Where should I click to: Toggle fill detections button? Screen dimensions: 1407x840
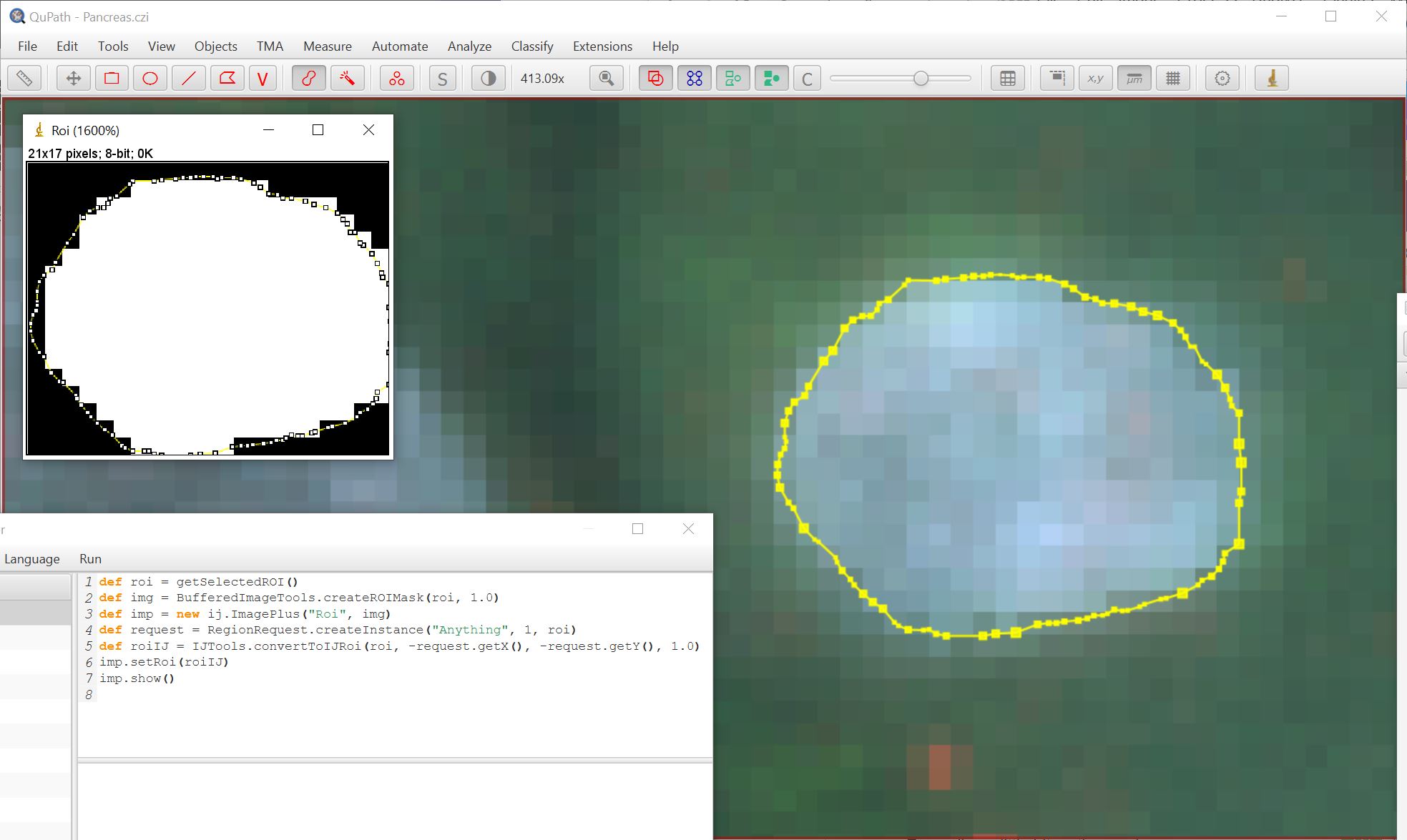click(772, 78)
